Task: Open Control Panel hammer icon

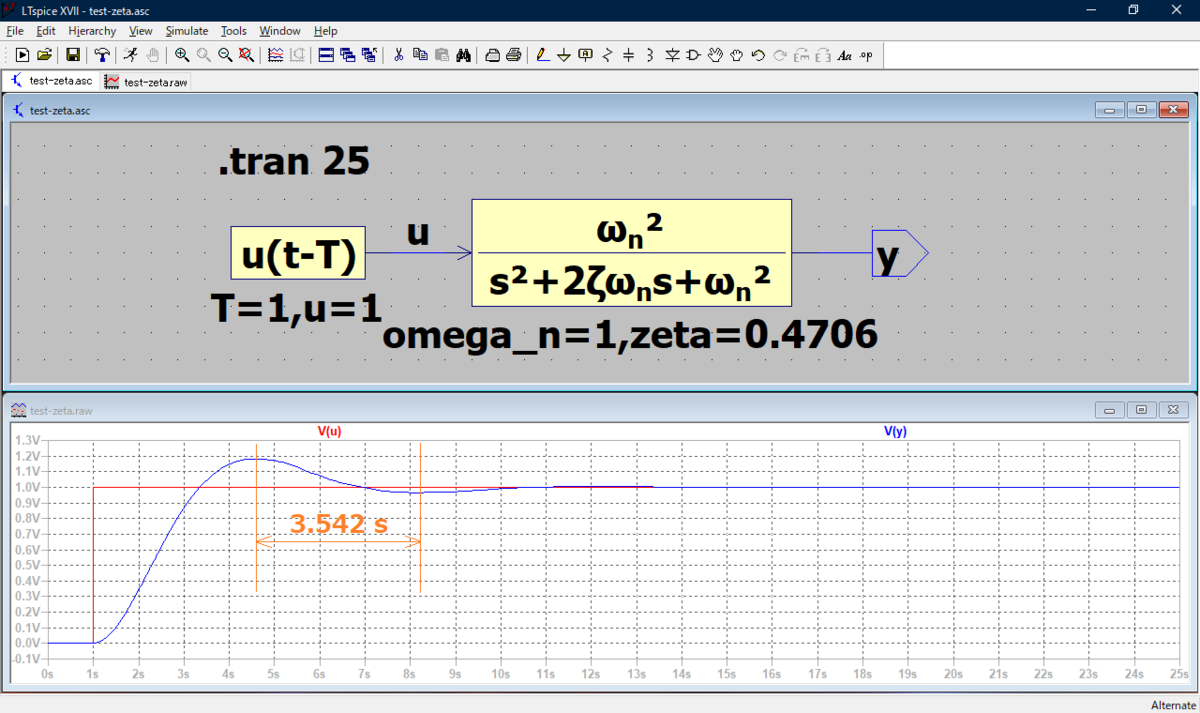Action: point(102,55)
